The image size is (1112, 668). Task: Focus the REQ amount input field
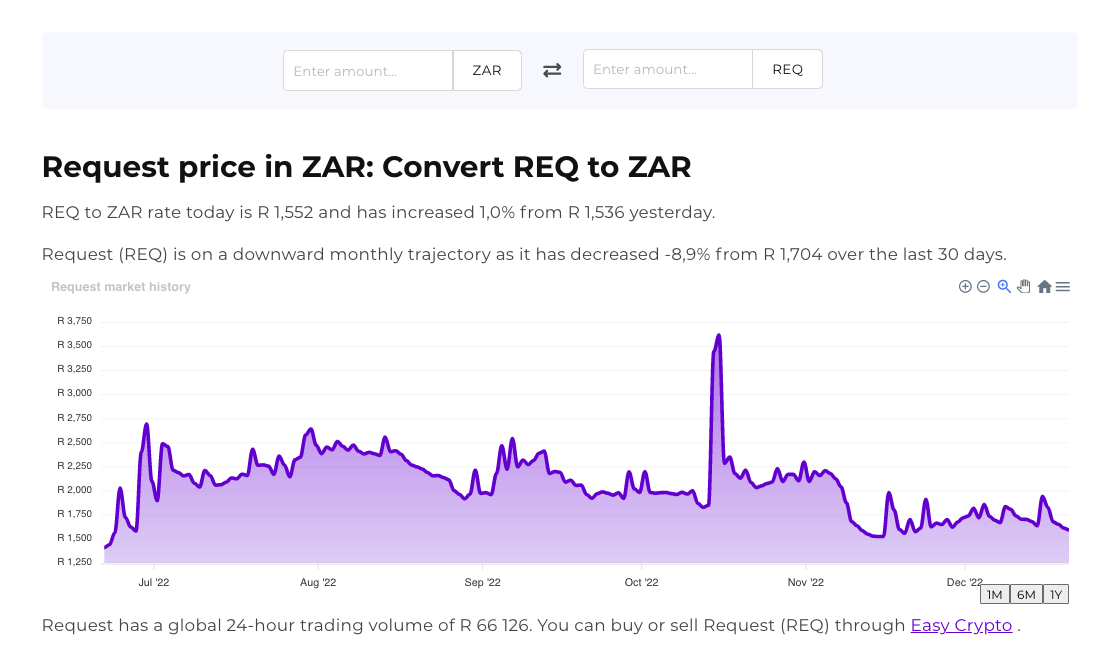click(x=668, y=70)
